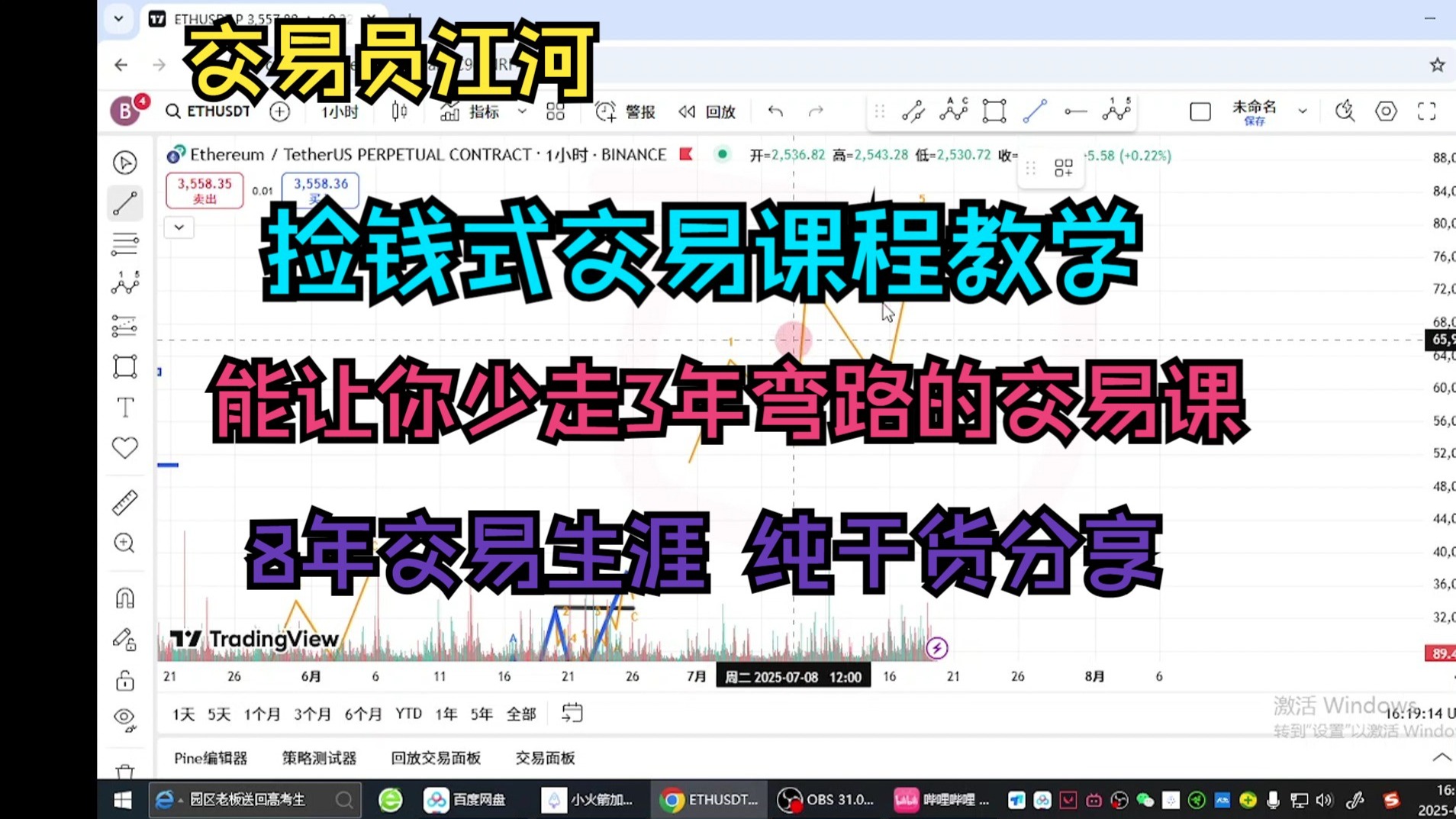Select the geometric shapes tool

(x=125, y=366)
